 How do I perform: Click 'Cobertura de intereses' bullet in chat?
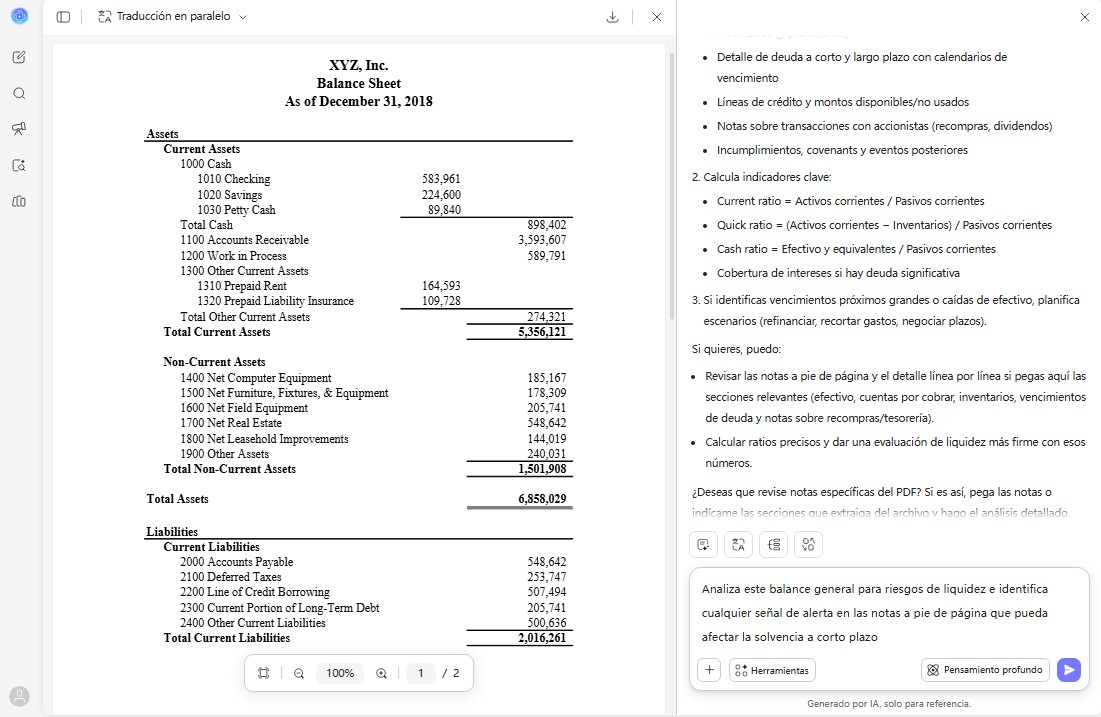tap(838, 272)
